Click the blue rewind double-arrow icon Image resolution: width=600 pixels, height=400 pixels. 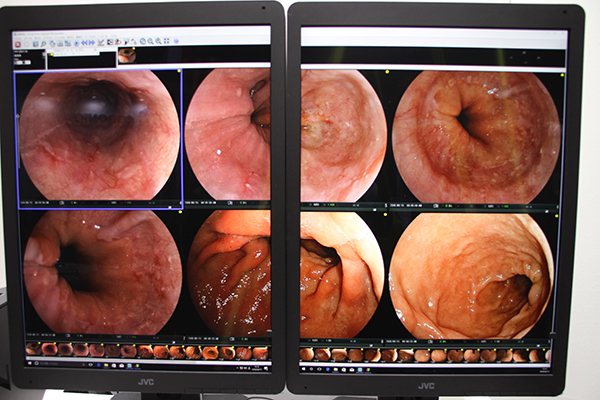83,43
